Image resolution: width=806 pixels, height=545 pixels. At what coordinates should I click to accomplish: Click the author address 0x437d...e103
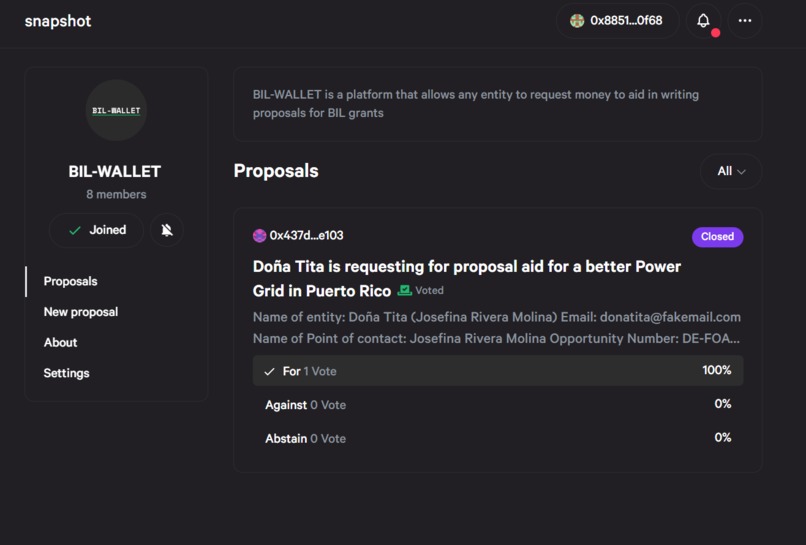(306, 236)
